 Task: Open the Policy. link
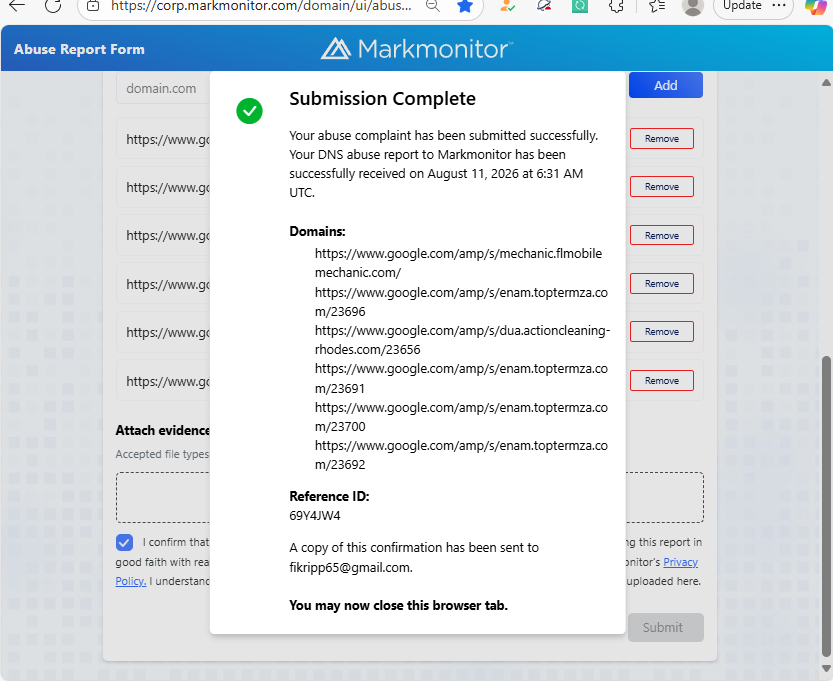(x=131, y=581)
